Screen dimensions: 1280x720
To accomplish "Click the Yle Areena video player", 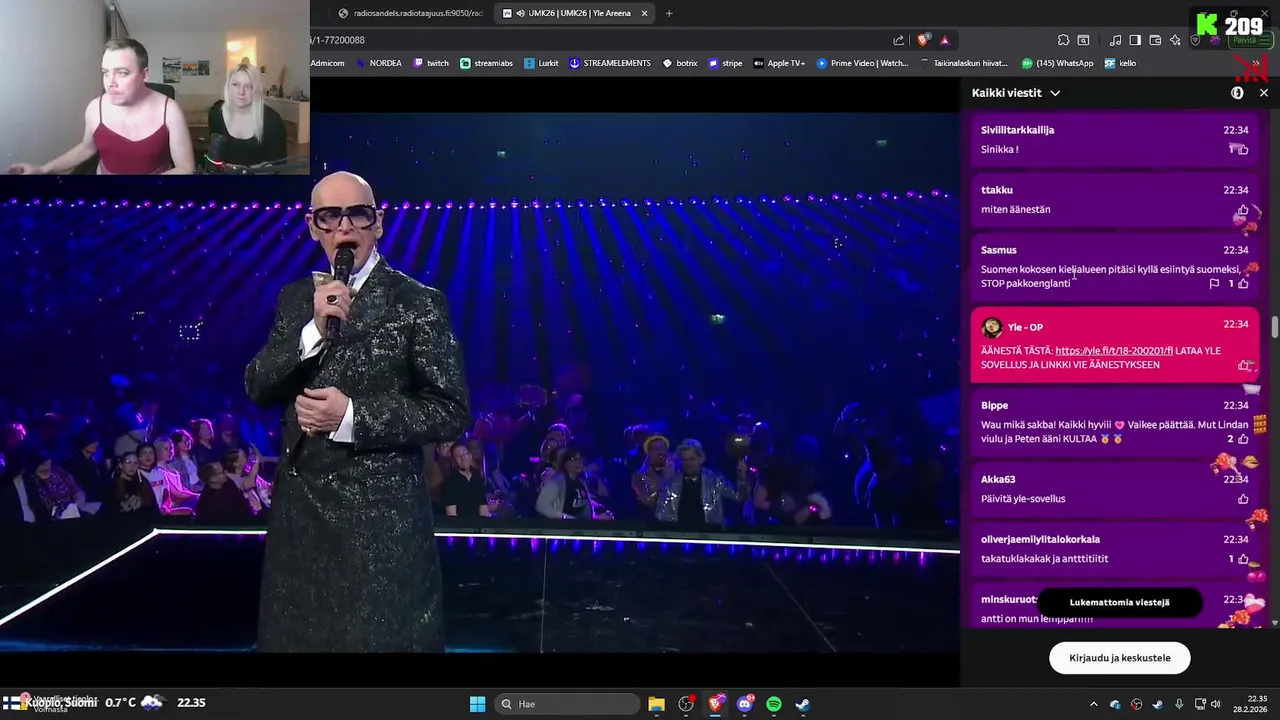I will pos(480,380).
